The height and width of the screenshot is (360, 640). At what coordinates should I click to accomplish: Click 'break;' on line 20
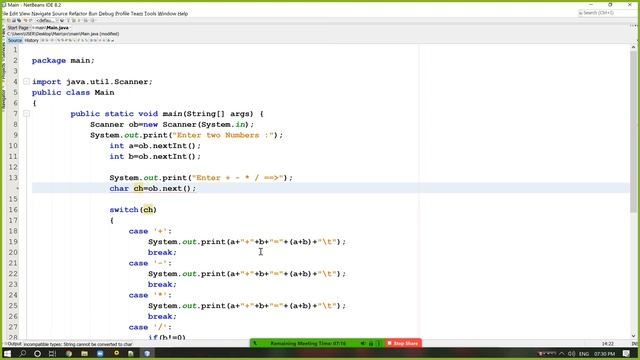[162, 252]
